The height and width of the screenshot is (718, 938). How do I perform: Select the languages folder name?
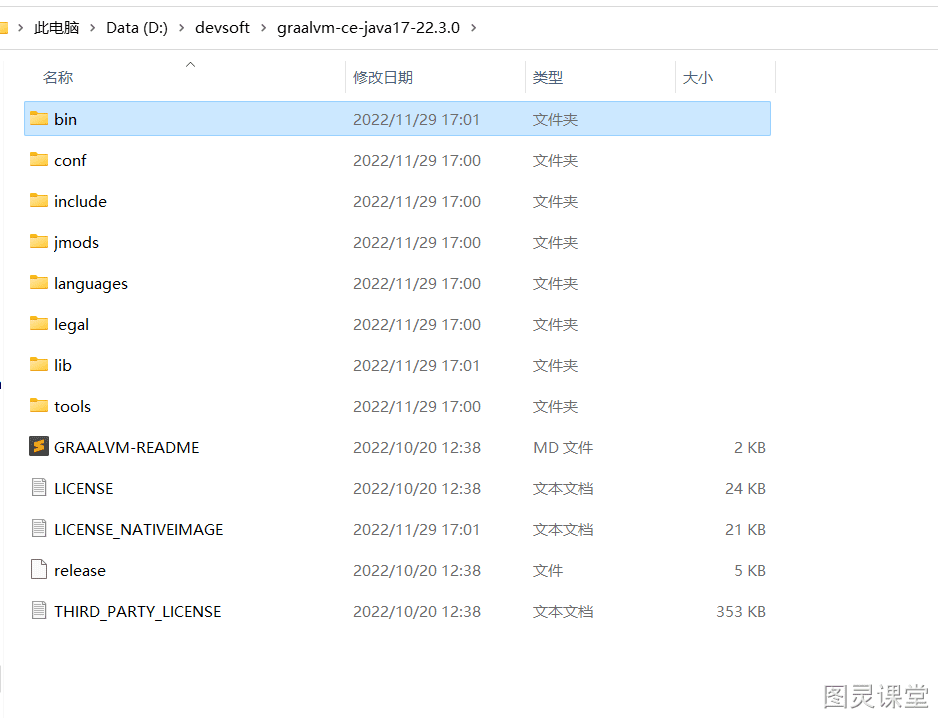pos(91,284)
